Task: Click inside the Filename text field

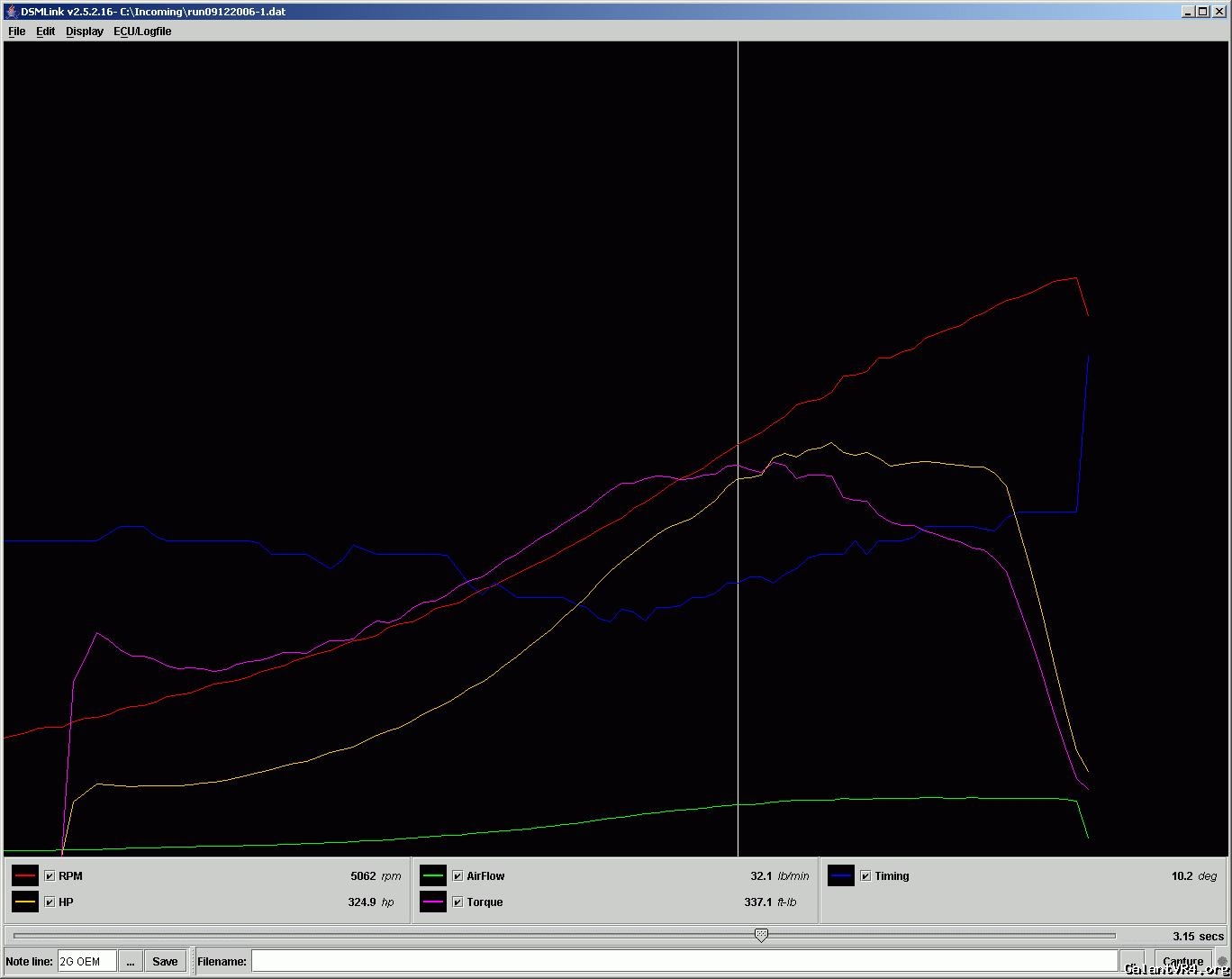Action: click(684, 961)
